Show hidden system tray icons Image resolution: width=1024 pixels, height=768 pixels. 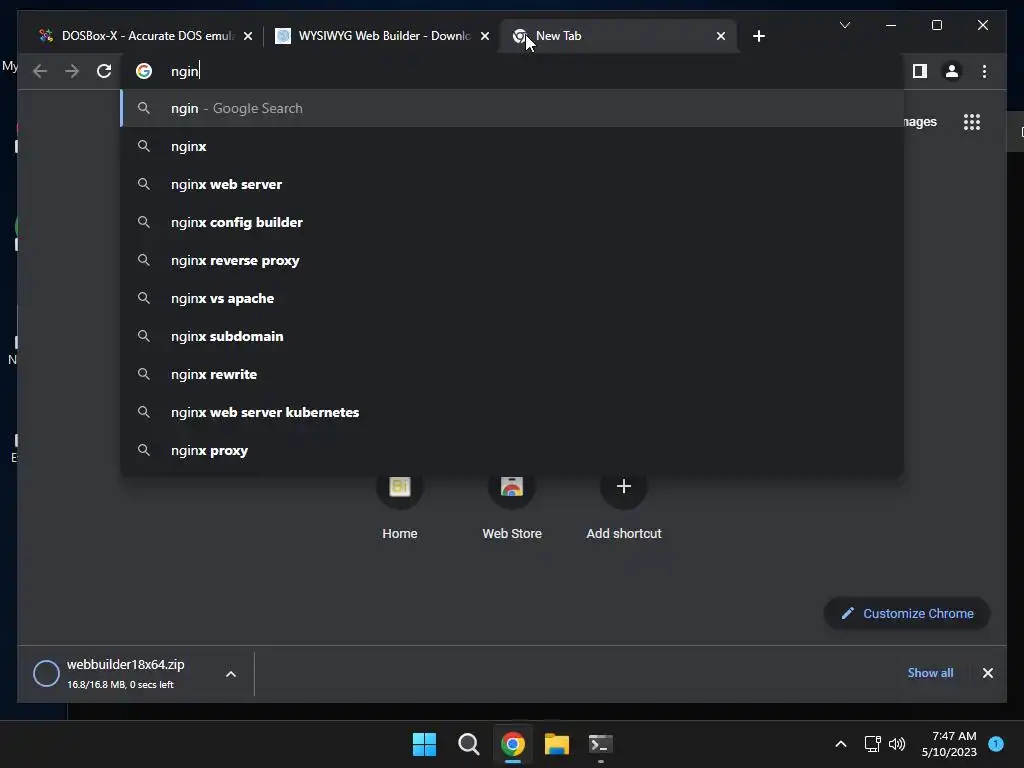[x=840, y=744]
